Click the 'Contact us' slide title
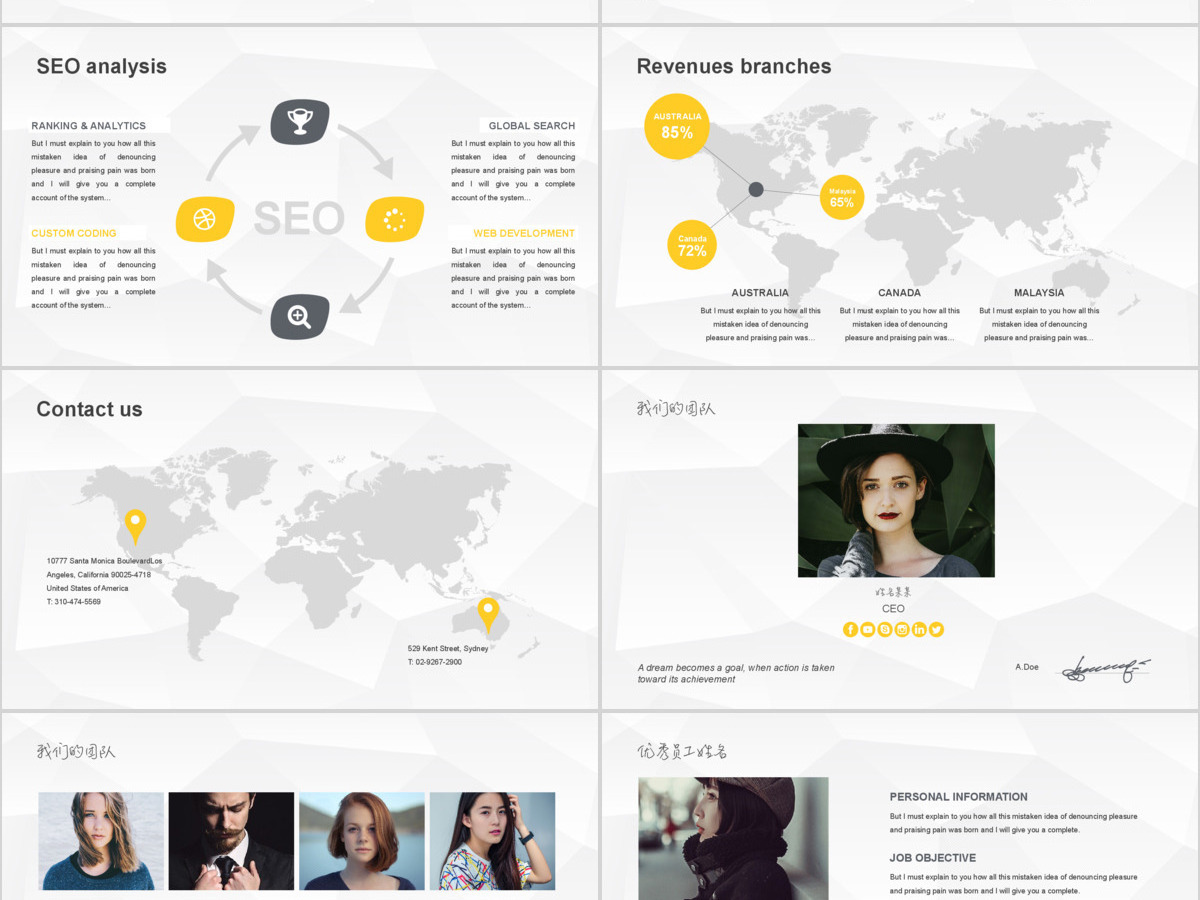Image resolution: width=1200 pixels, height=900 pixels. coord(89,409)
